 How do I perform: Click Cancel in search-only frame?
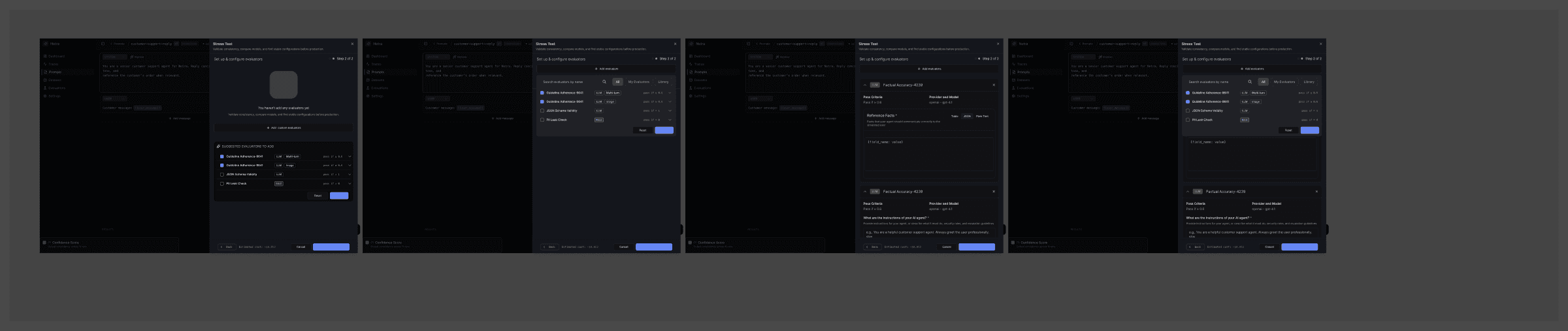pyautogui.click(x=623, y=247)
